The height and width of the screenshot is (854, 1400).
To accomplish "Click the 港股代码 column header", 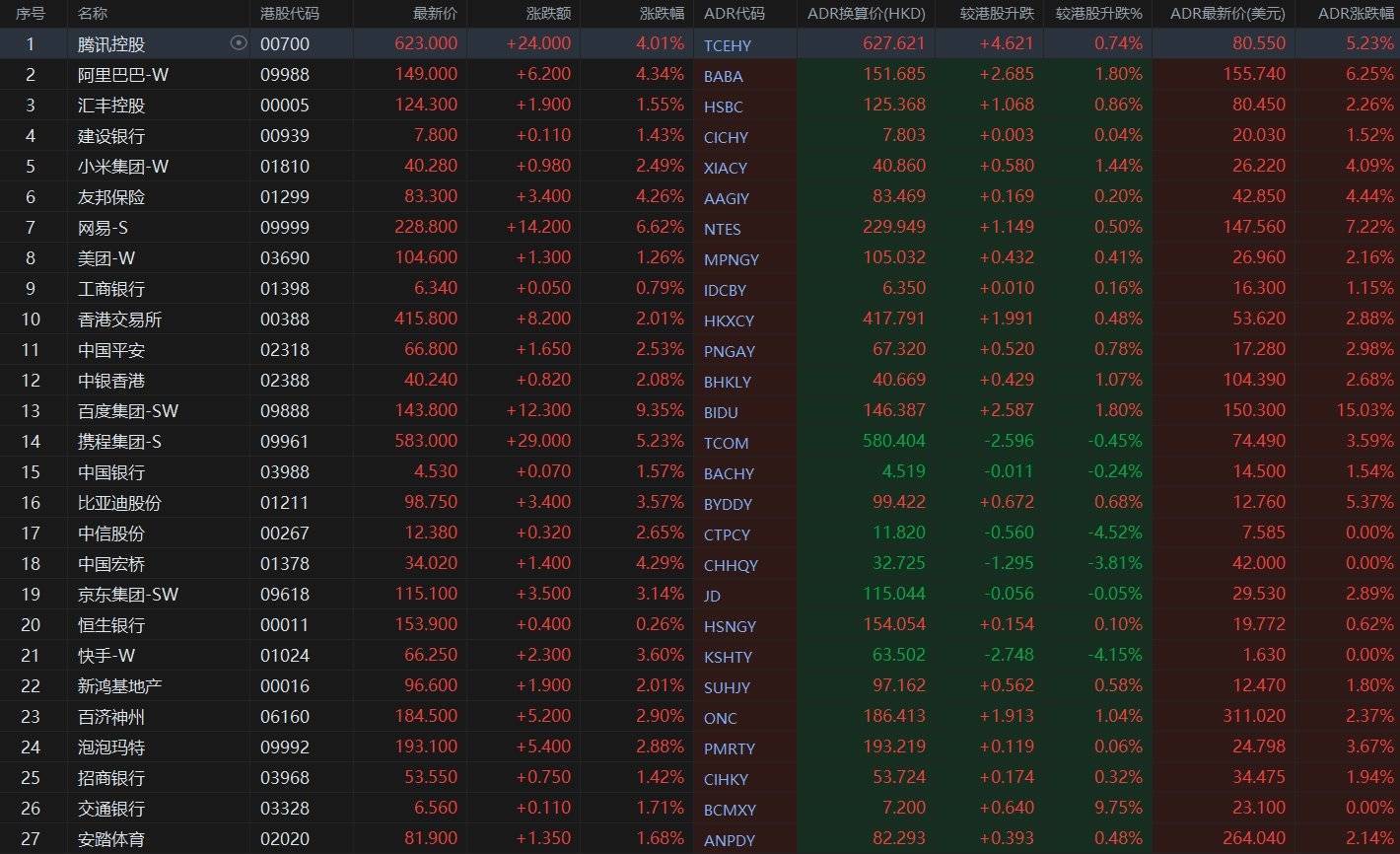I will [290, 14].
